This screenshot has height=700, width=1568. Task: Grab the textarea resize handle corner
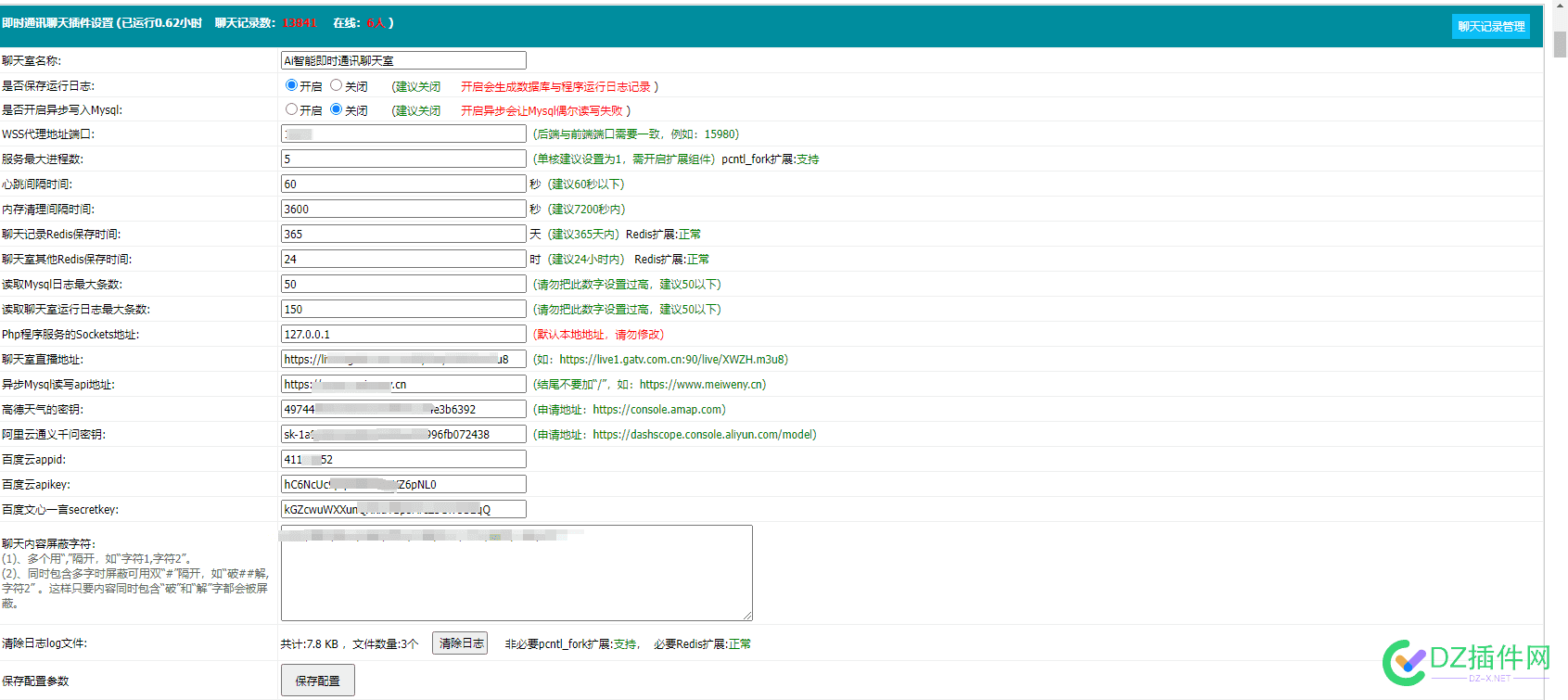tap(747, 616)
